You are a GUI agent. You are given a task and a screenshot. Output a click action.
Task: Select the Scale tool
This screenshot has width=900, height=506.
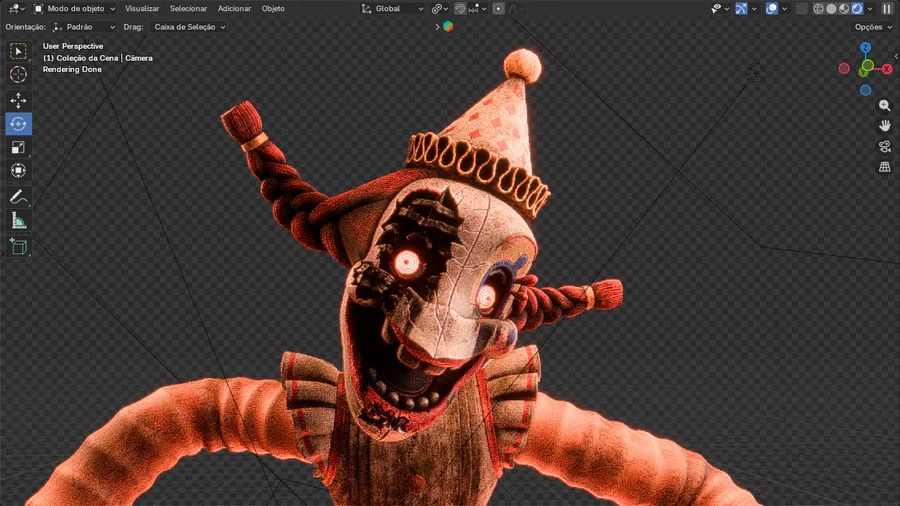click(18, 147)
